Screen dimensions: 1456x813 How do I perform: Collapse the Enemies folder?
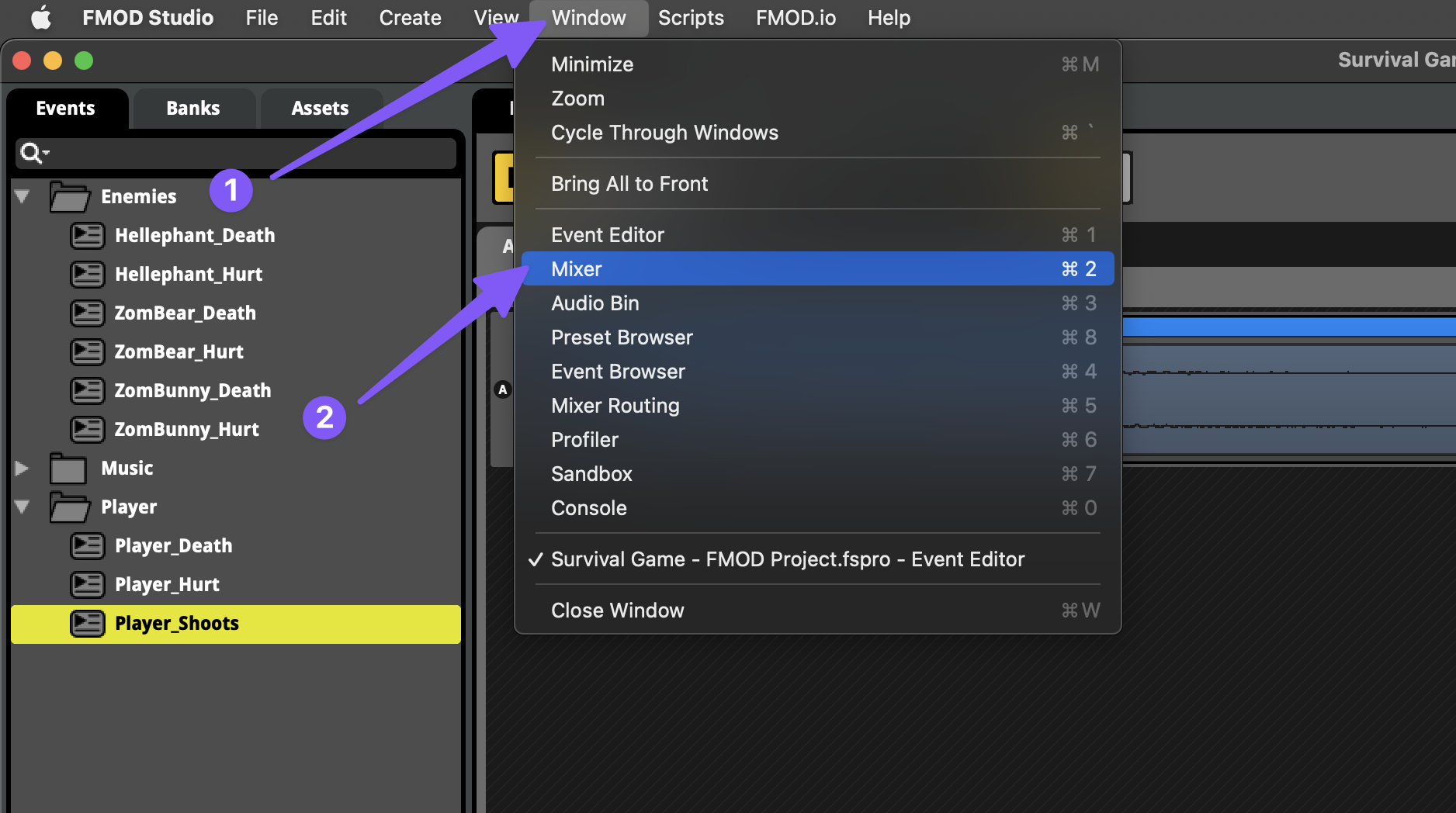coord(23,197)
